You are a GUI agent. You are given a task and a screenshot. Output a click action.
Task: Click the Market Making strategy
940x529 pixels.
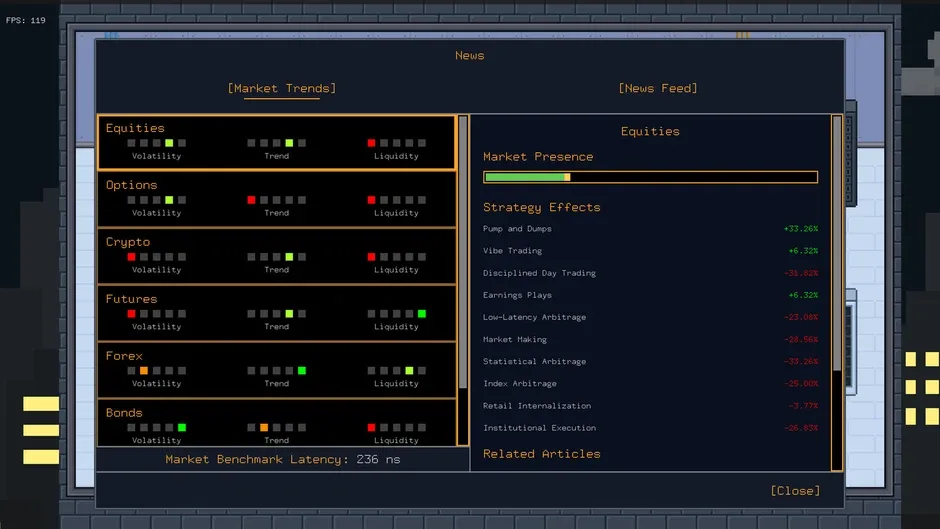click(514, 339)
